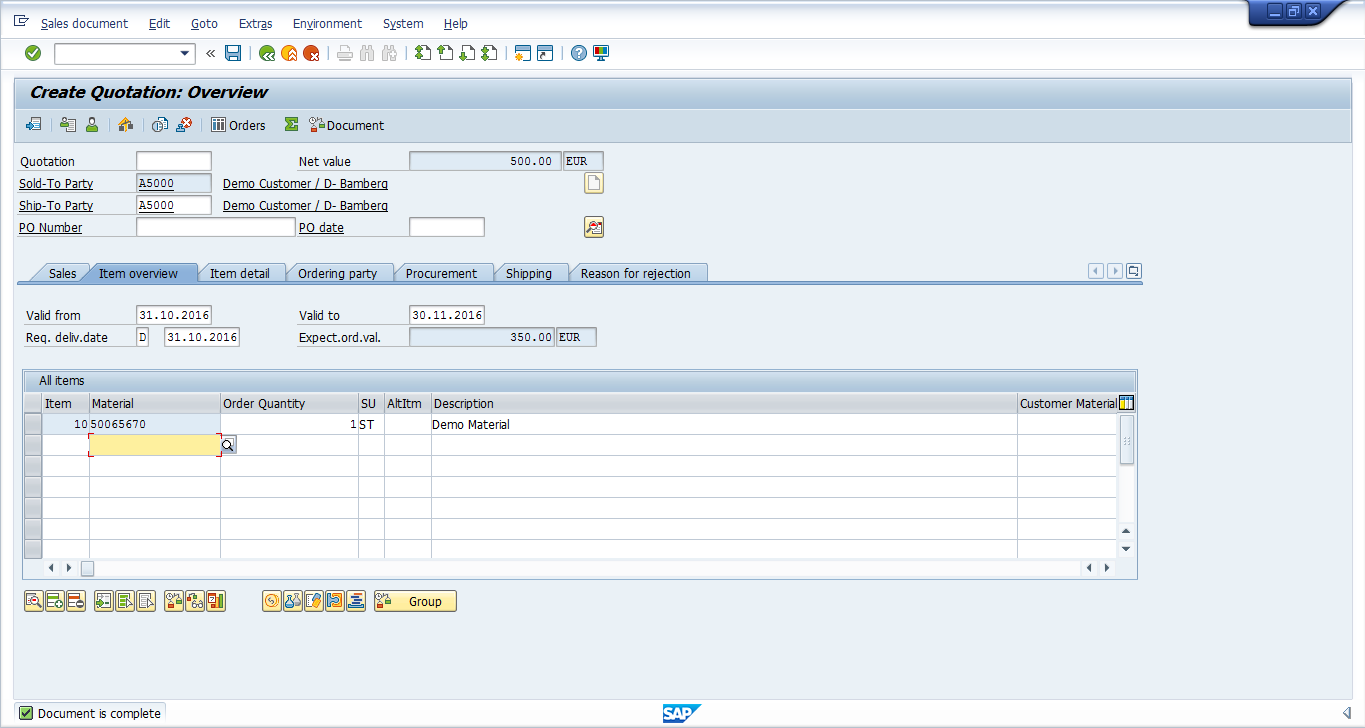Click material cell 50065670
This screenshot has height=728, width=1365.
point(155,424)
